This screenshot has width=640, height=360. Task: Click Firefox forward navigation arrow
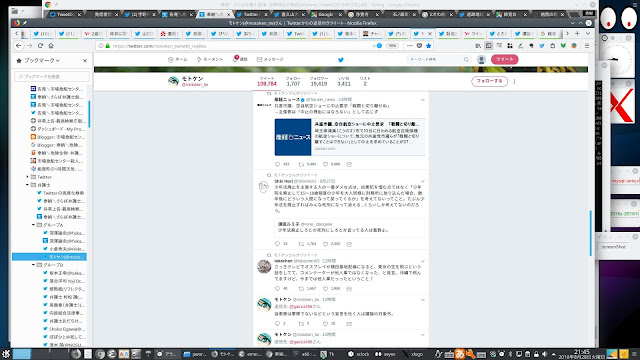point(29,46)
